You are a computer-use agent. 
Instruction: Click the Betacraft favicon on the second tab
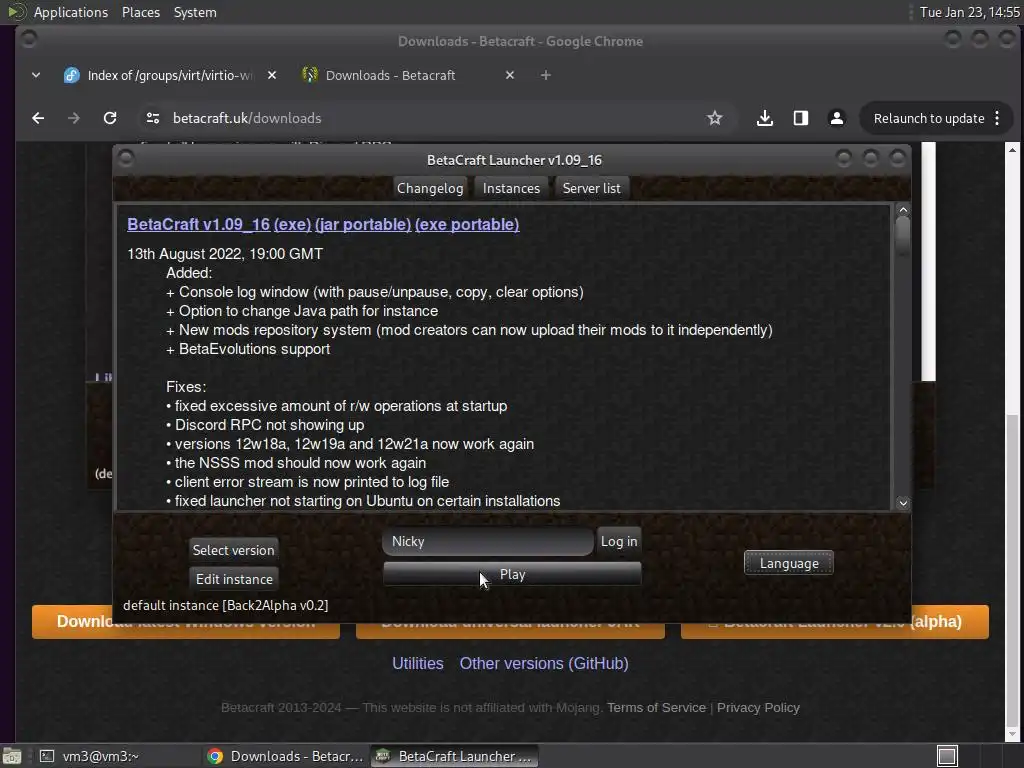tap(310, 75)
